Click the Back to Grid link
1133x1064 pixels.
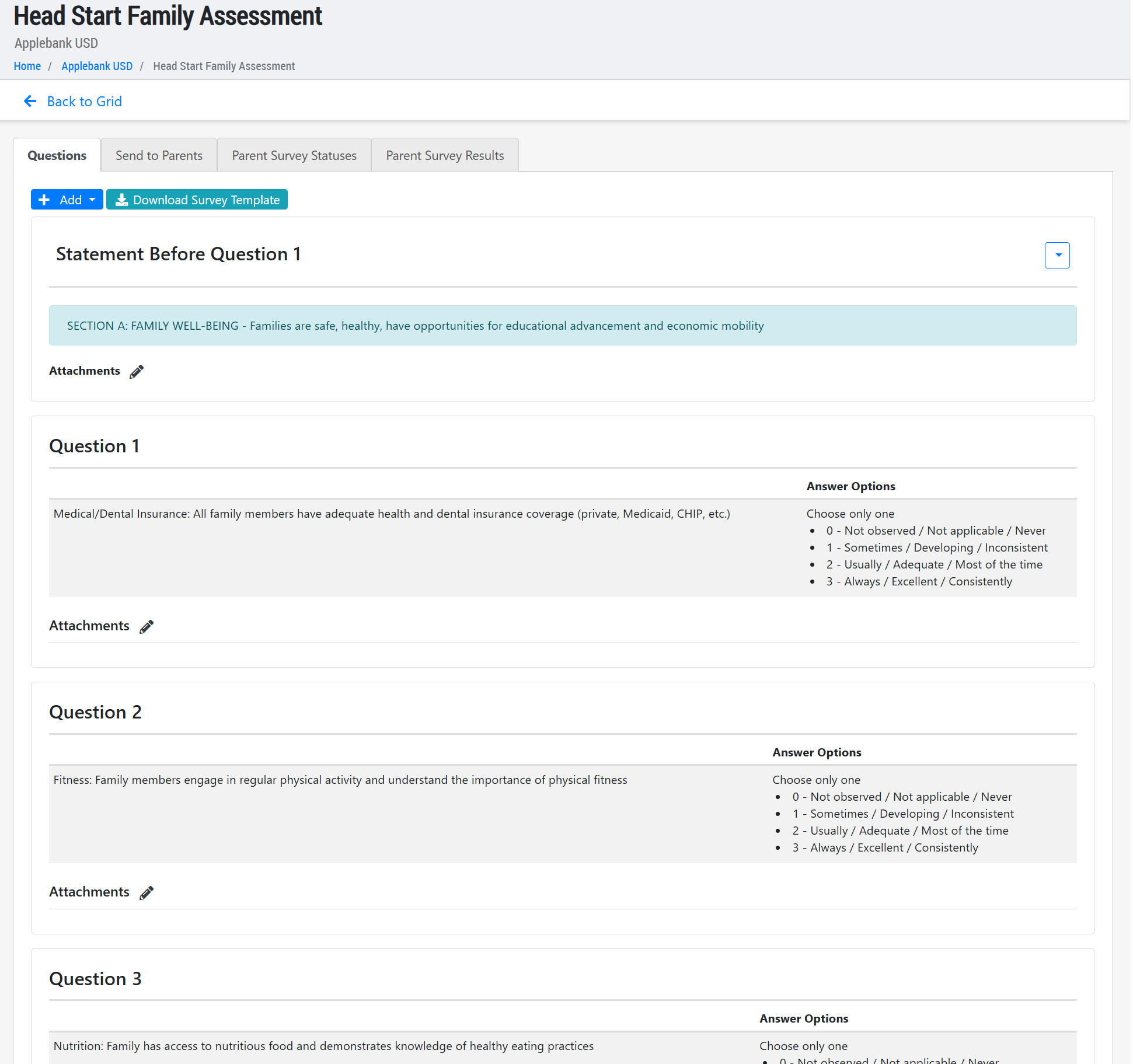(x=84, y=102)
